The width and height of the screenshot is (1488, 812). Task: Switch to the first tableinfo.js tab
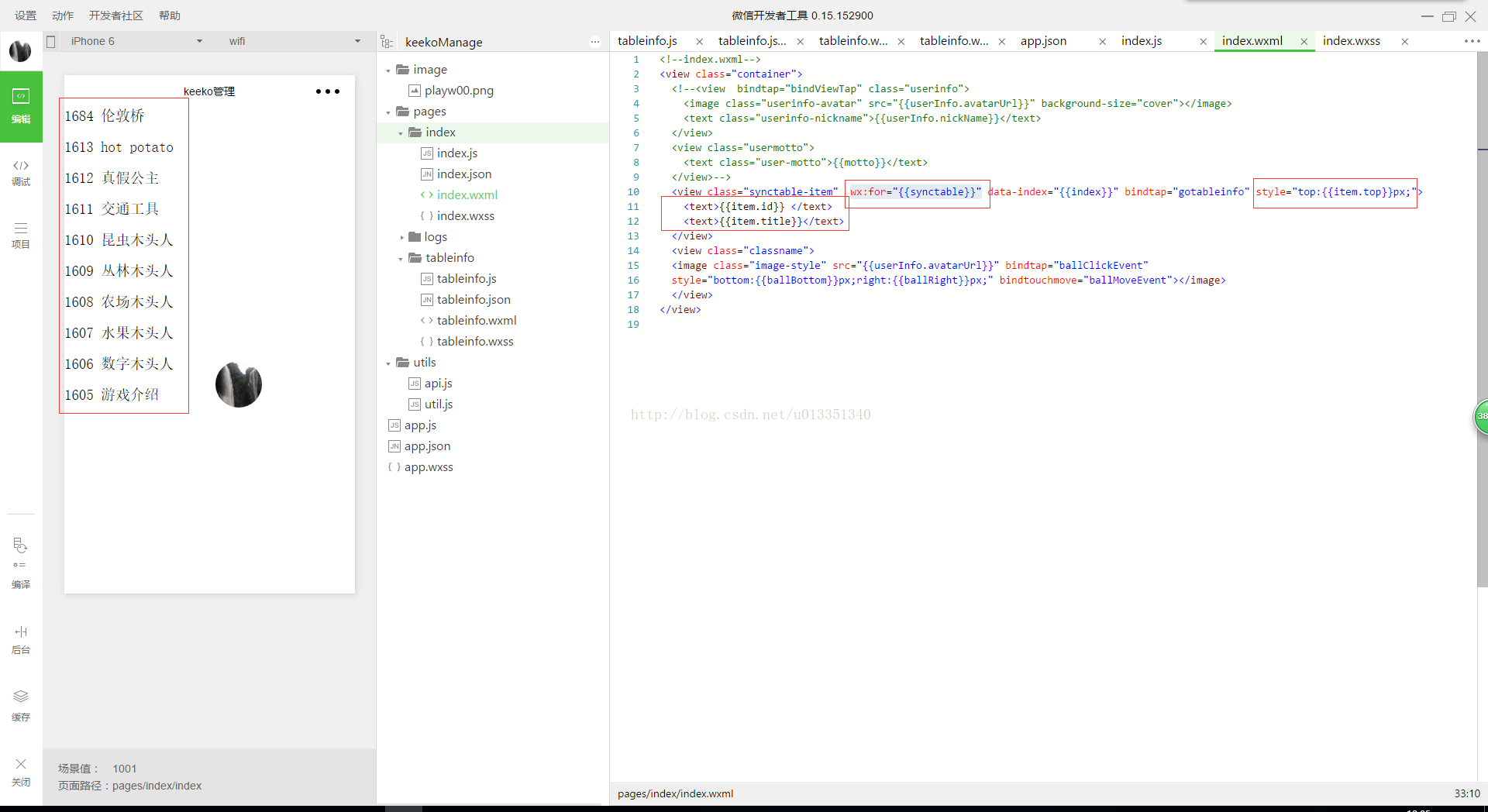[647, 41]
